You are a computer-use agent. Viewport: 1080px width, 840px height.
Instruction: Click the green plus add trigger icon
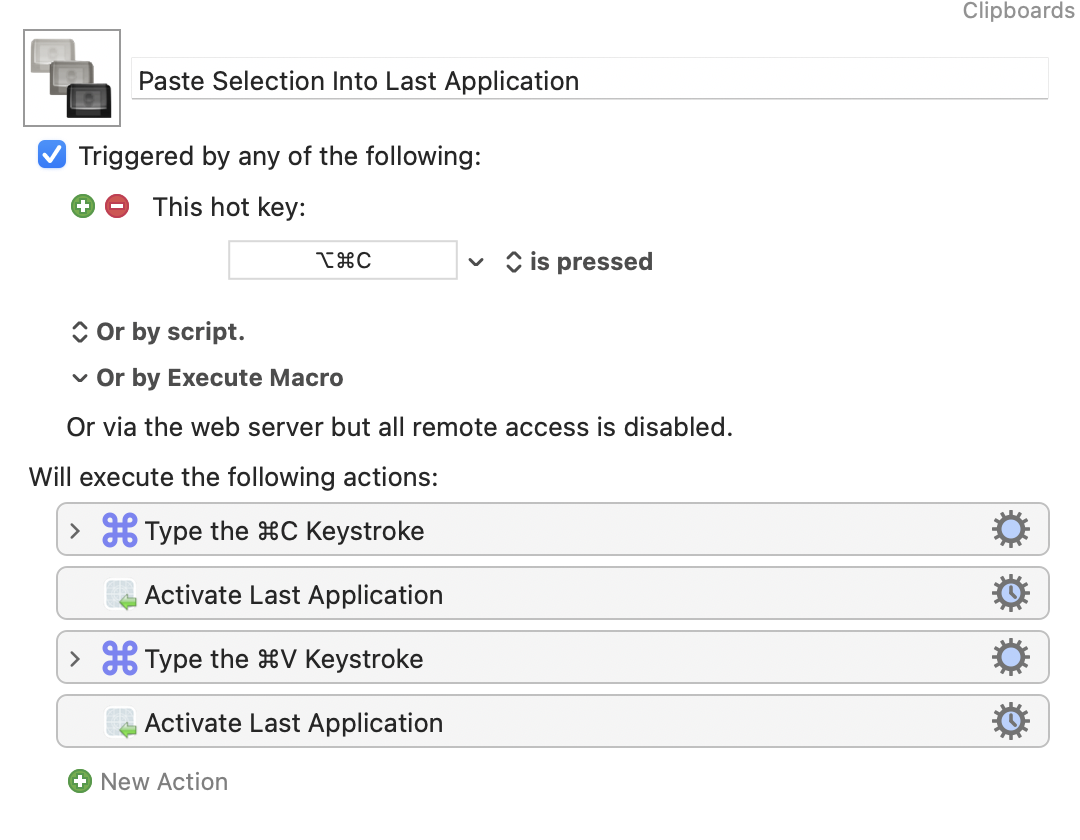[x=82, y=207]
